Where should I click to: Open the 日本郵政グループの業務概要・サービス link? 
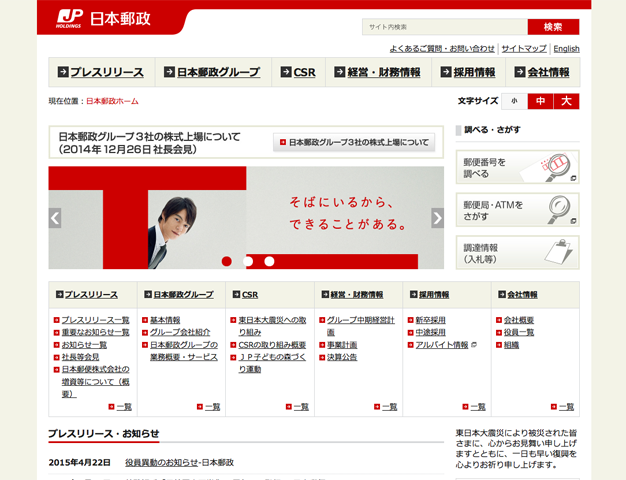click(x=184, y=351)
